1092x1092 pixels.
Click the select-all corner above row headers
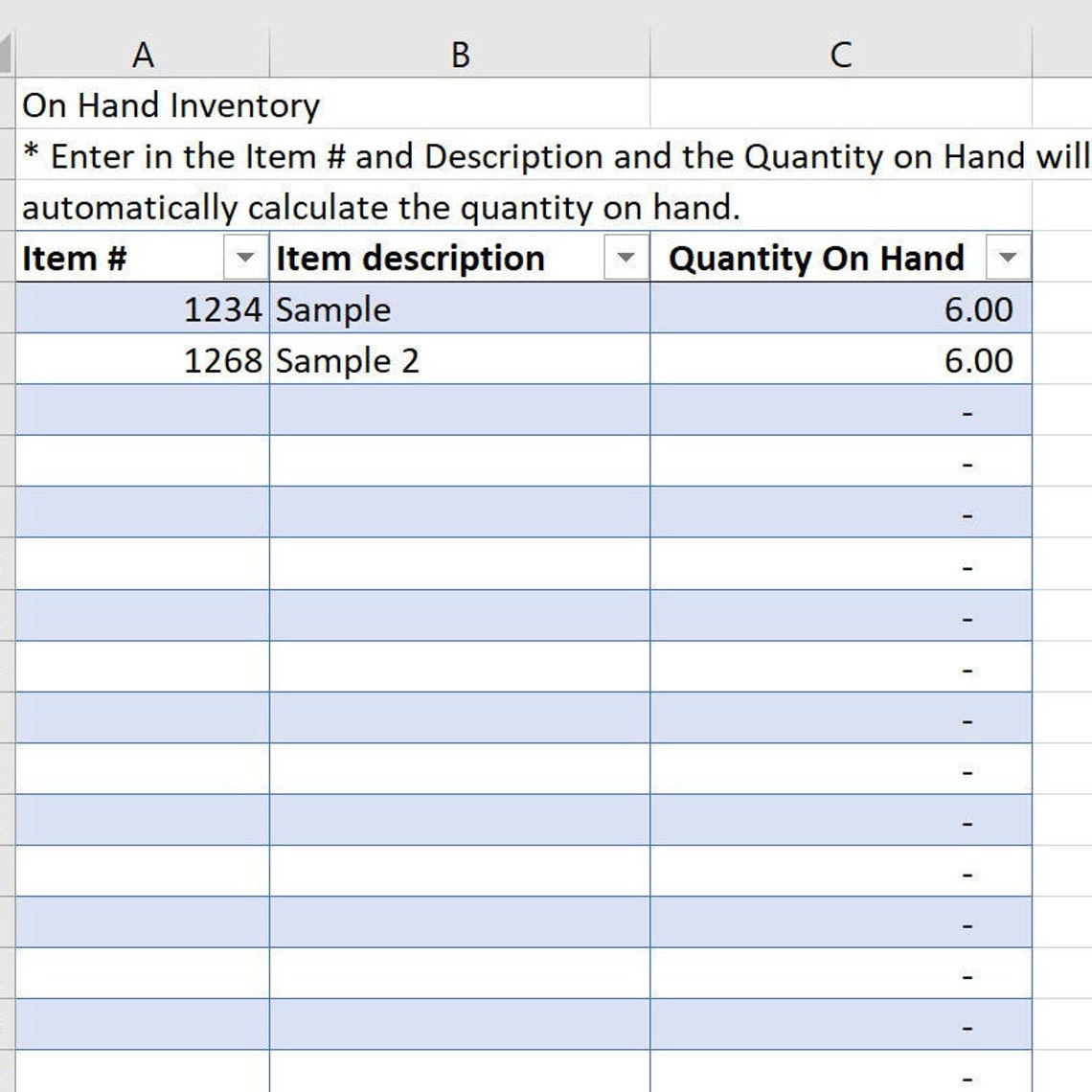point(7,55)
